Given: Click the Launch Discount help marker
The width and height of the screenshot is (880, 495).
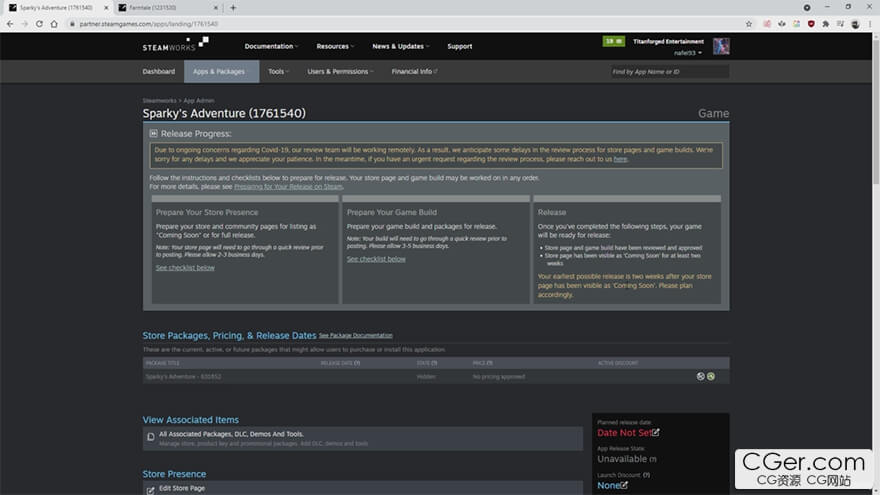Looking at the screenshot, I should tap(647, 475).
